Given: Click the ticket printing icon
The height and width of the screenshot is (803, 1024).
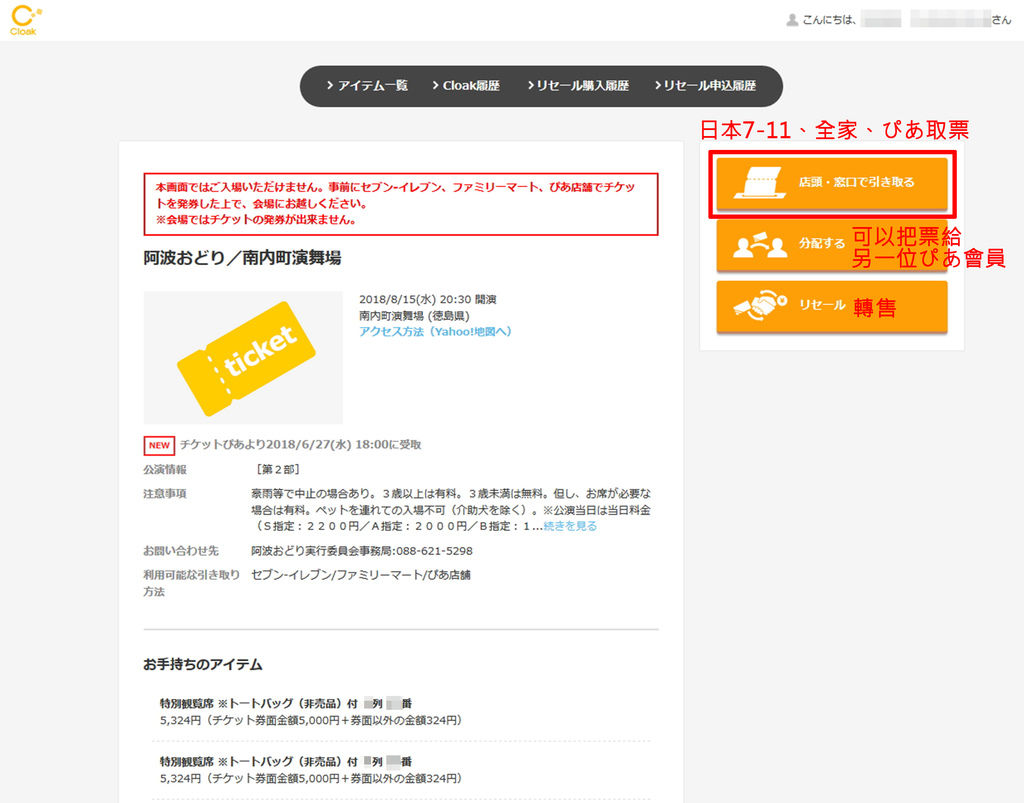Looking at the screenshot, I should tap(758, 182).
